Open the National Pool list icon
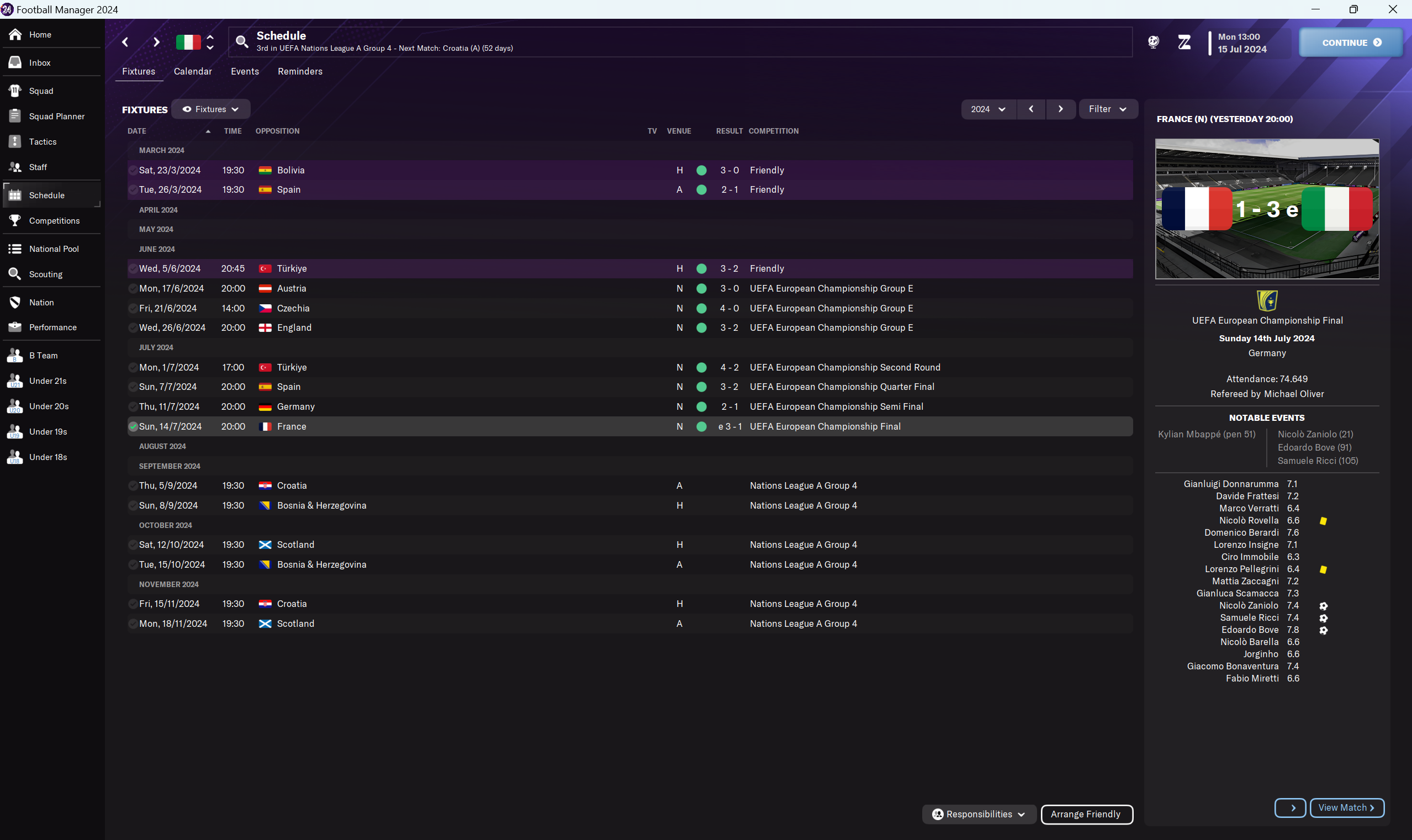This screenshot has height=840, width=1412. [15, 249]
